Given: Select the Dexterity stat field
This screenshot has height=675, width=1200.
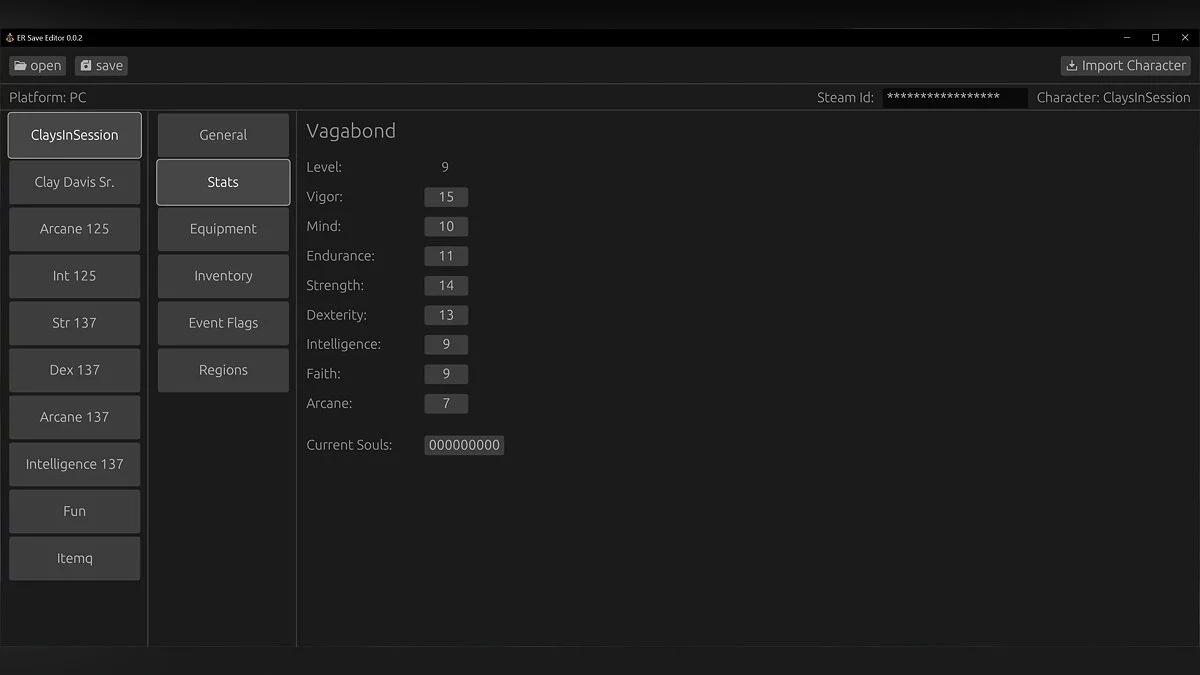Looking at the screenshot, I should point(445,315).
